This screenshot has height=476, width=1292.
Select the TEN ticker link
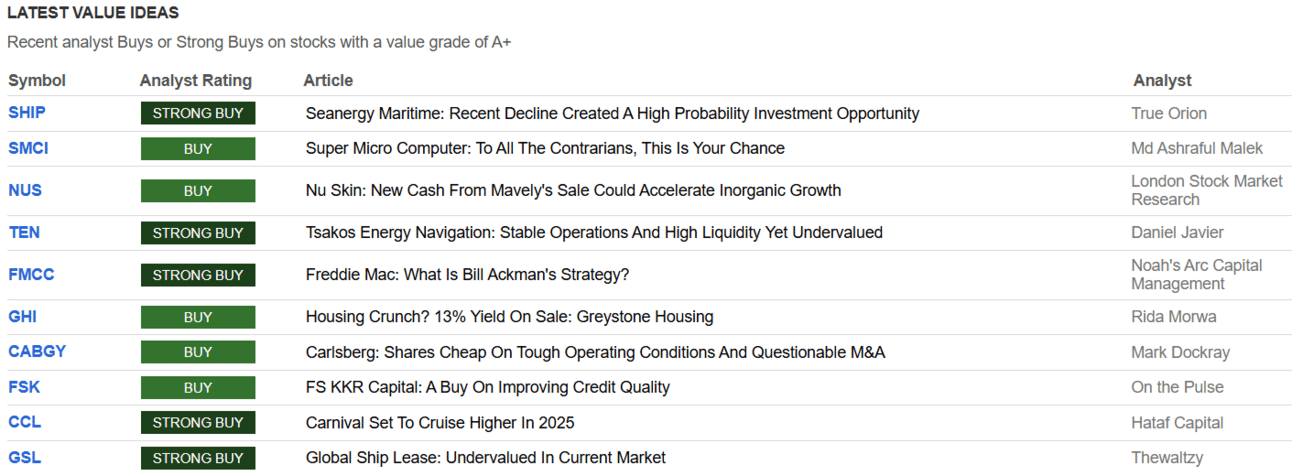(x=24, y=232)
